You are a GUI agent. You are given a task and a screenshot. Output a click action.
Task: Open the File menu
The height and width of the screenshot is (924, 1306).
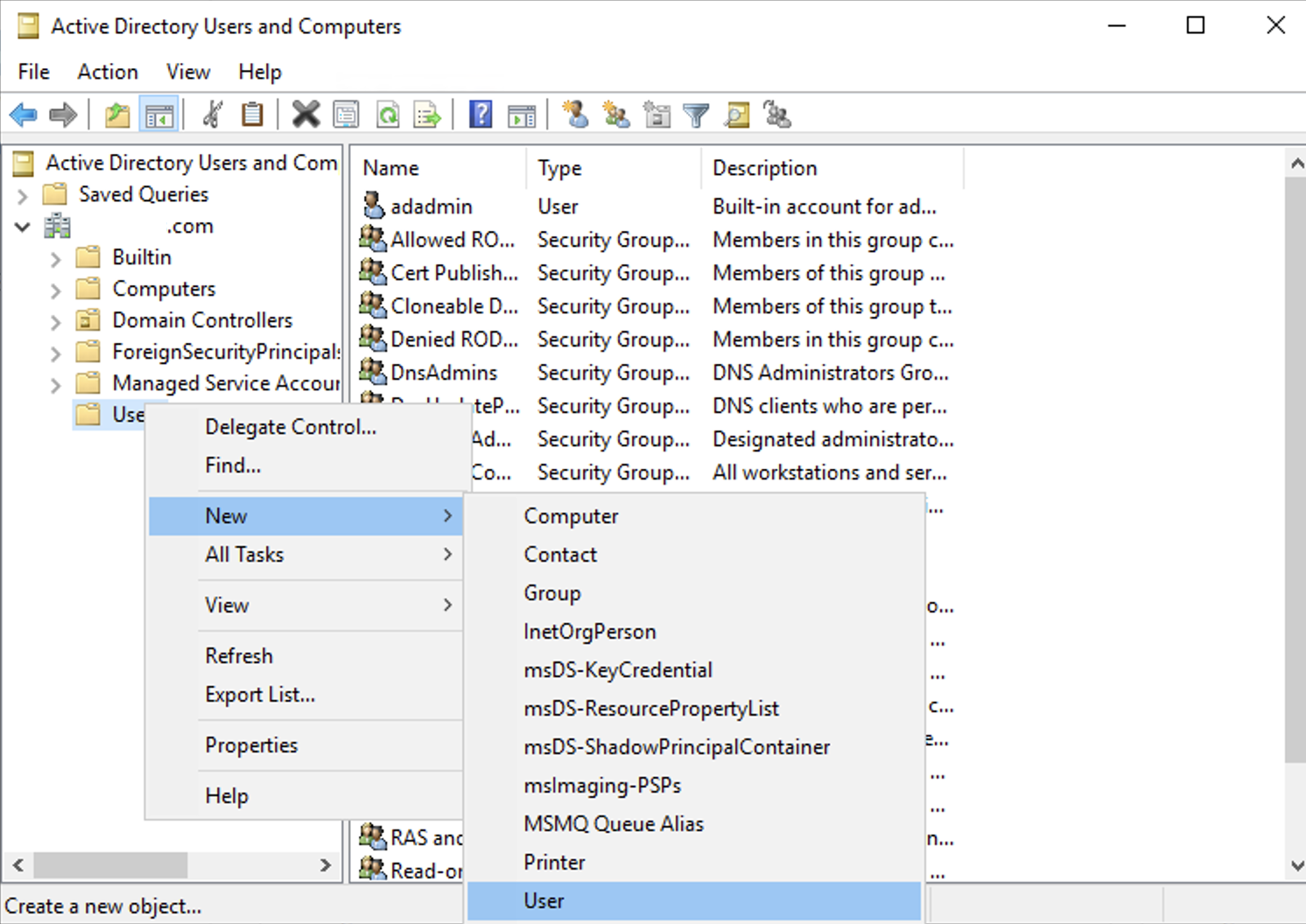(34, 72)
